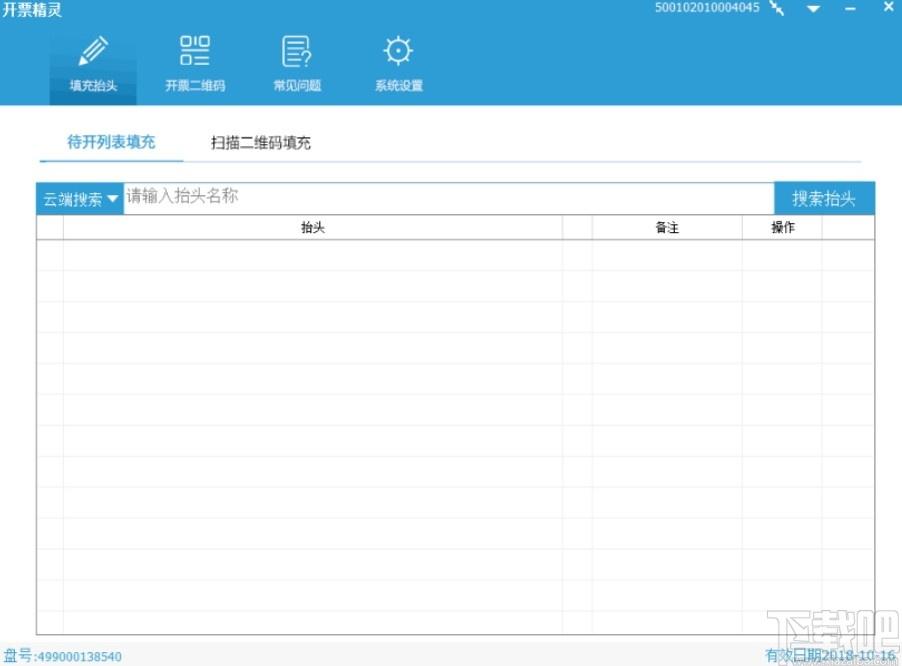The height and width of the screenshot is (666, 902).
Task: Click the tax number 500102010004045
Action: click(707, 7)
